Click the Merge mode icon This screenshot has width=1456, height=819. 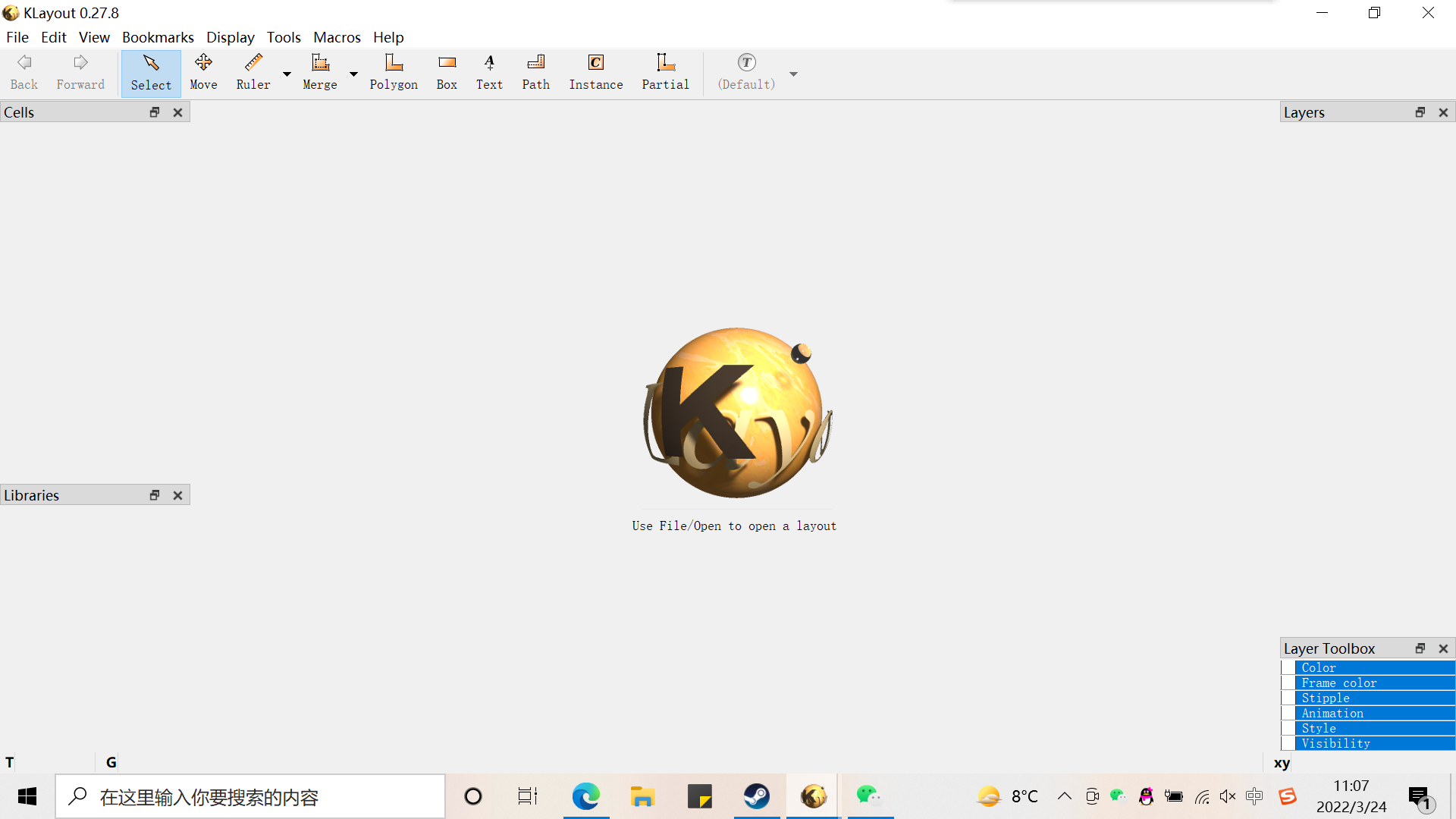(320, 73)
